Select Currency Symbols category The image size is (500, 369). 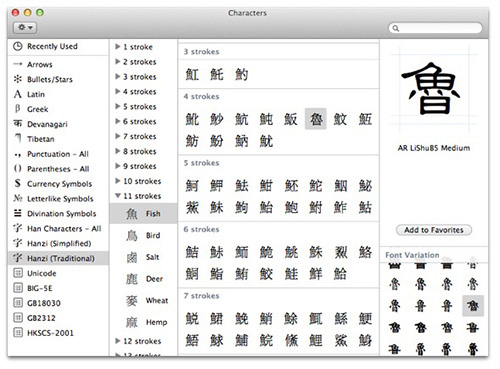click(x=58, y=184)
